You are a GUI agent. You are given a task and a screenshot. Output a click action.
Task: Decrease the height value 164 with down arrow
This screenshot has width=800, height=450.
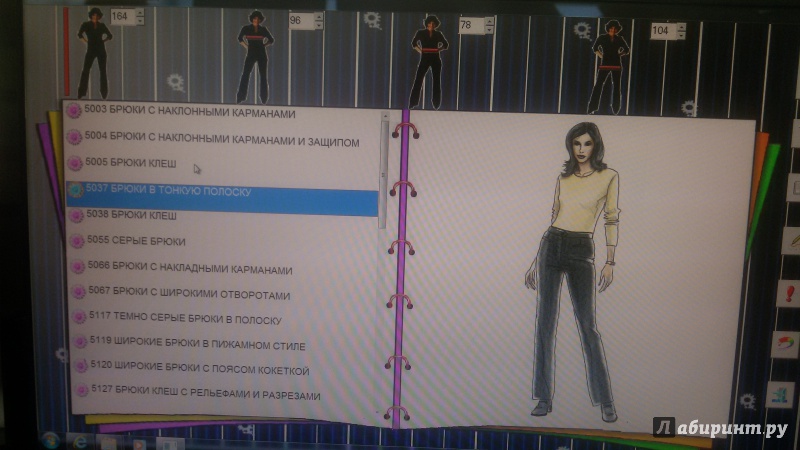pyautogui.click(x=140, y=21)
